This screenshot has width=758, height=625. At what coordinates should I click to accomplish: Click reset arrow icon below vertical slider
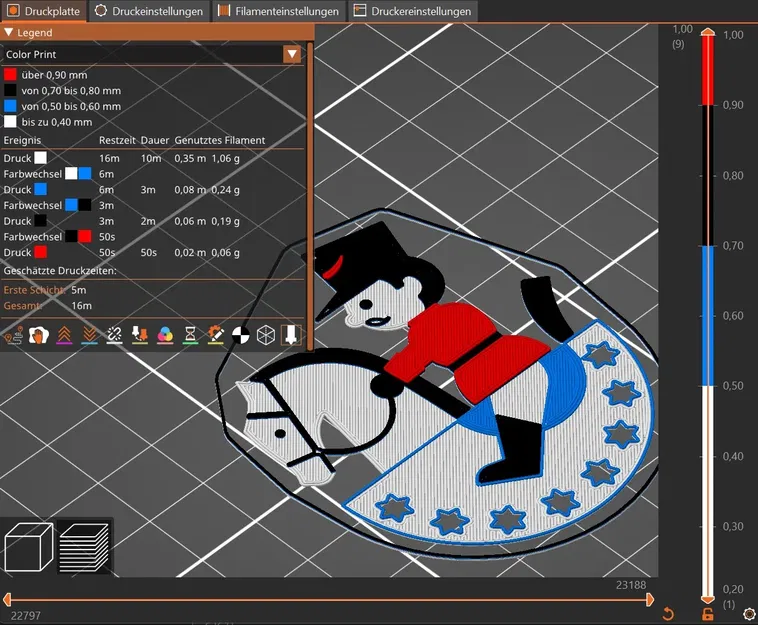click(669, 614)
